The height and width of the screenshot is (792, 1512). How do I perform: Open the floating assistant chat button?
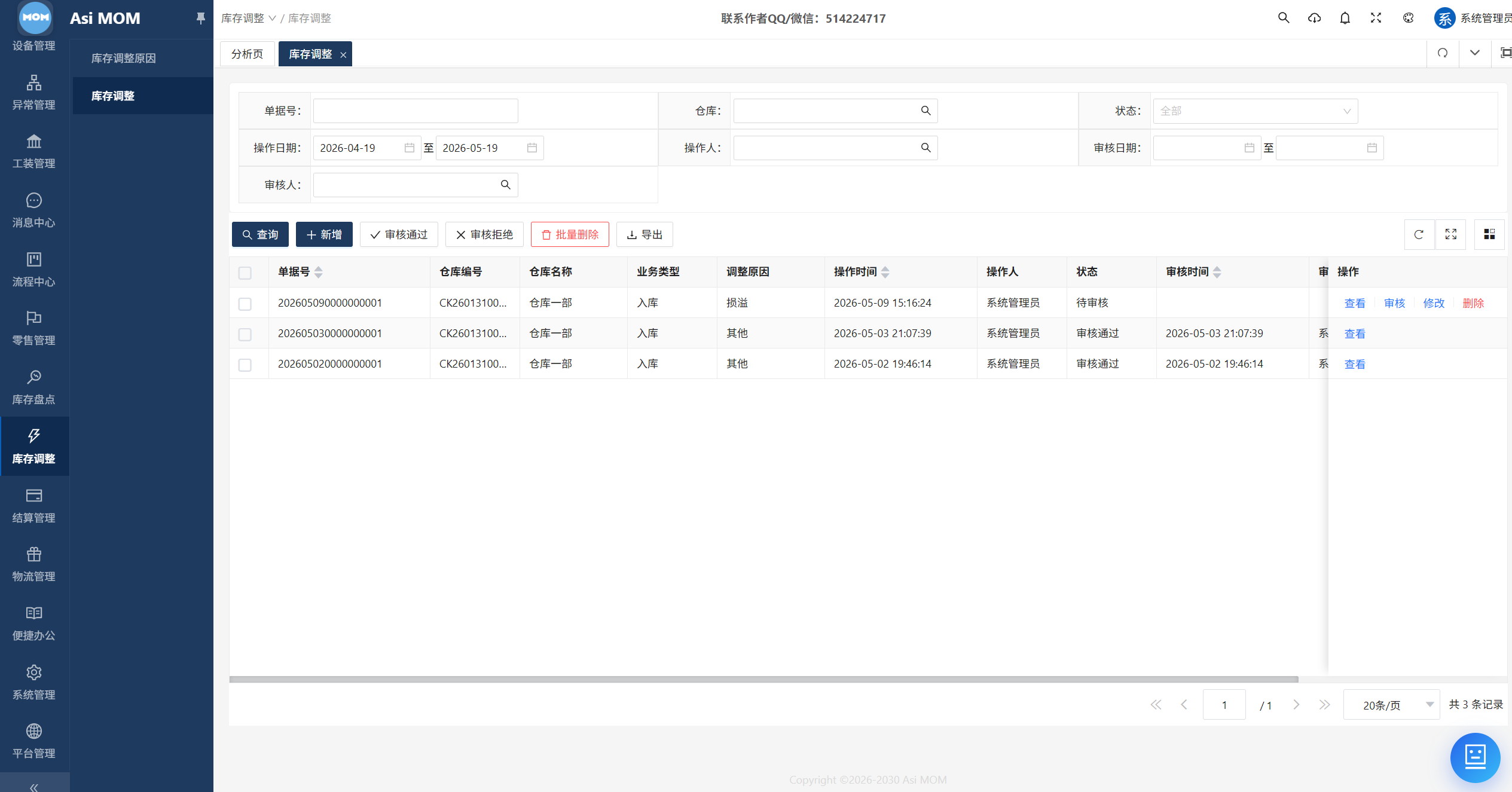click(x=1475, y=757)
